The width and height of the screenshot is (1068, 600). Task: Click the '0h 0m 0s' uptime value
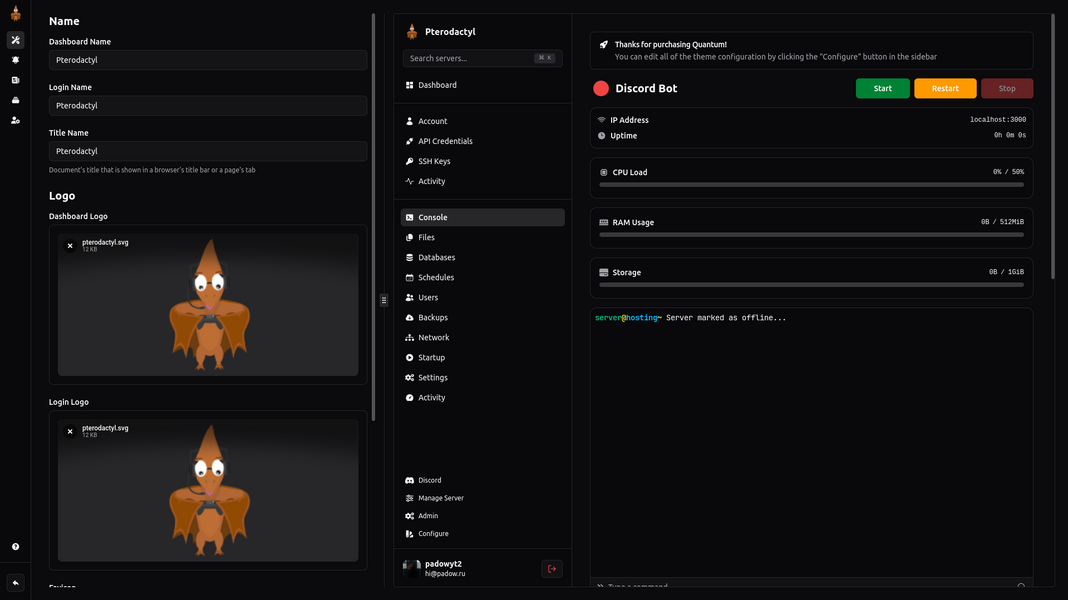tap(1009, 136)
